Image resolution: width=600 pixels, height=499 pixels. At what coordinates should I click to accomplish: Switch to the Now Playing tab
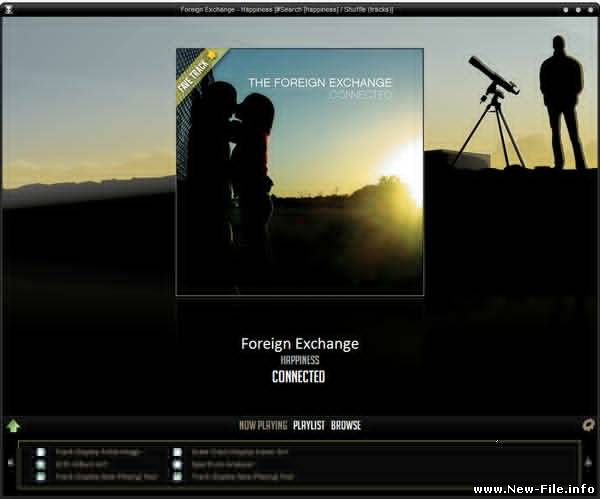262,425
